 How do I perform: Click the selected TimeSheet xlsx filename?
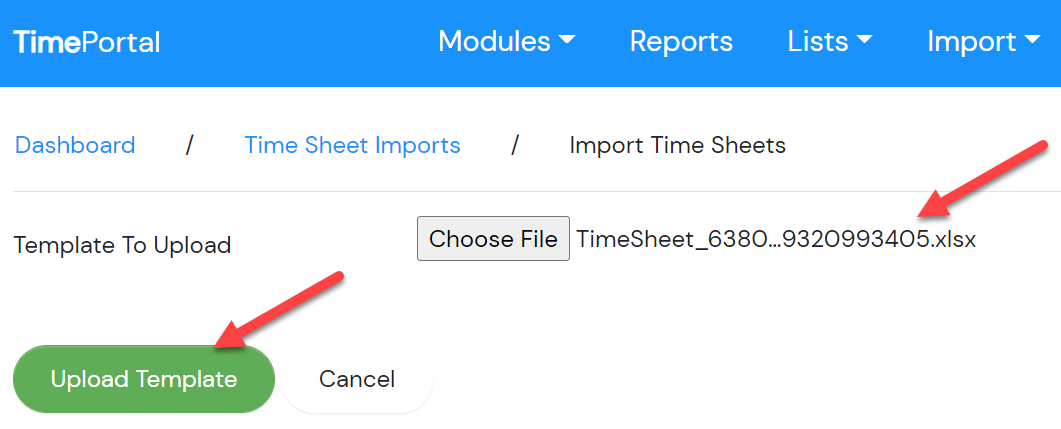[x=776, y=239]
